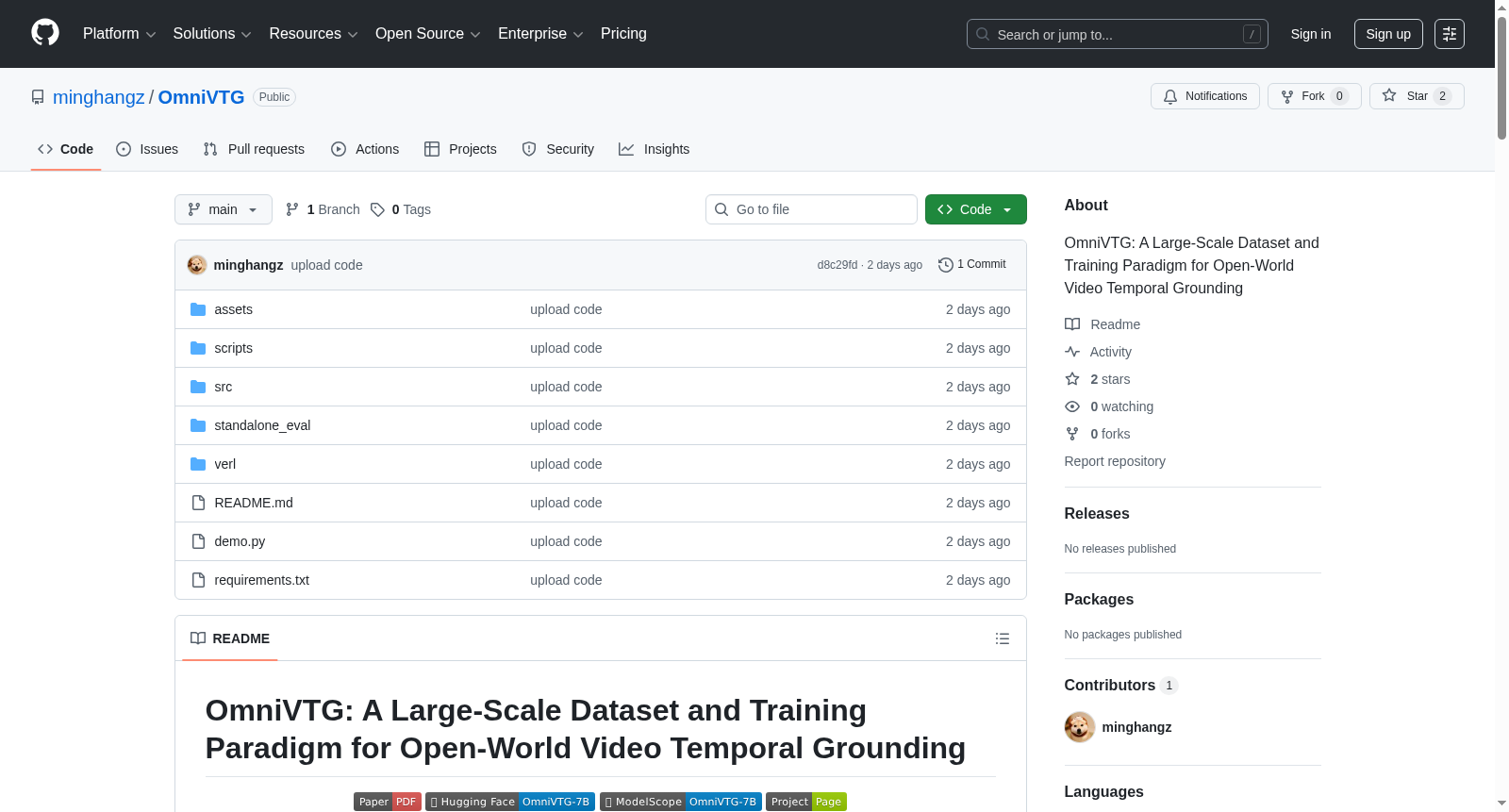Expand the Enterprise menu
Screen dimensions: 1509x812
coord(540,34)
